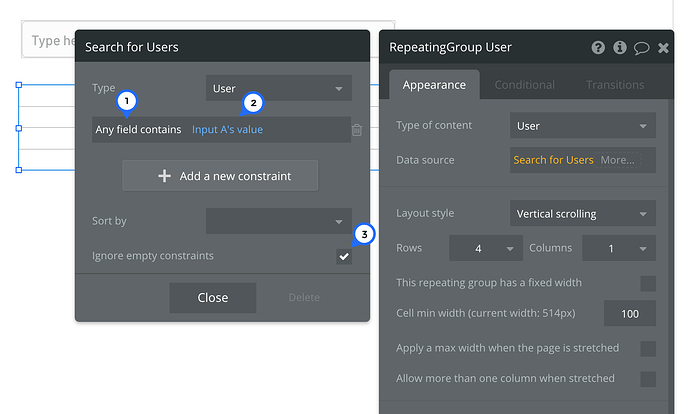Image resolution: width=690 pixels, height=414 pixels.
Task: Open the help question mark icon
Action: click(x=598, y=47)
